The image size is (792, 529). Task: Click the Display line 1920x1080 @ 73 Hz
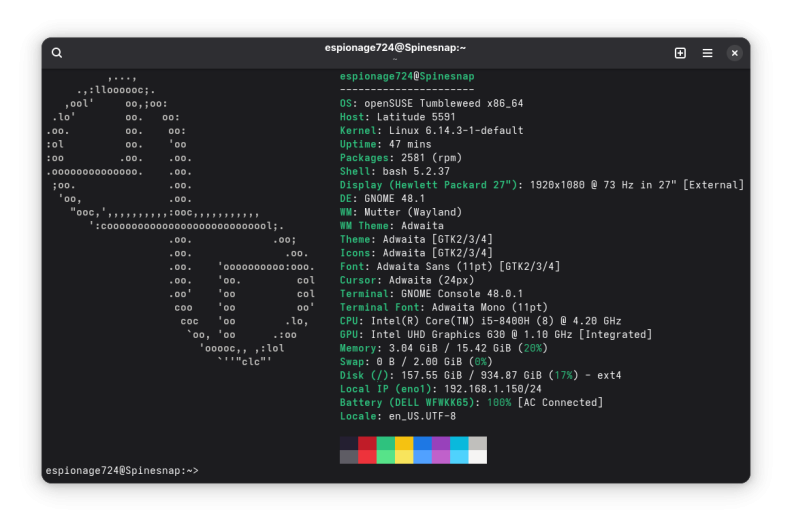pos(542,185)
